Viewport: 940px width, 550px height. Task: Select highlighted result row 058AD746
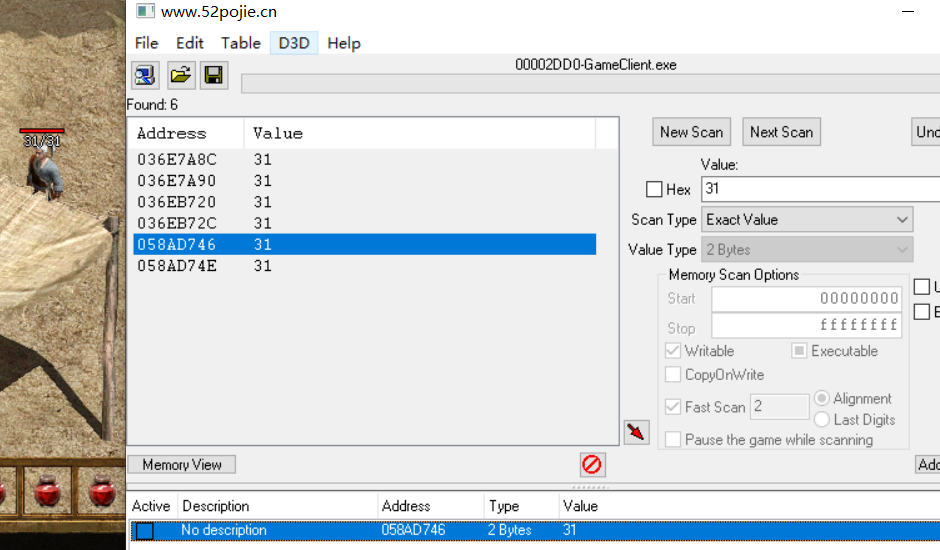coord(364,244)
